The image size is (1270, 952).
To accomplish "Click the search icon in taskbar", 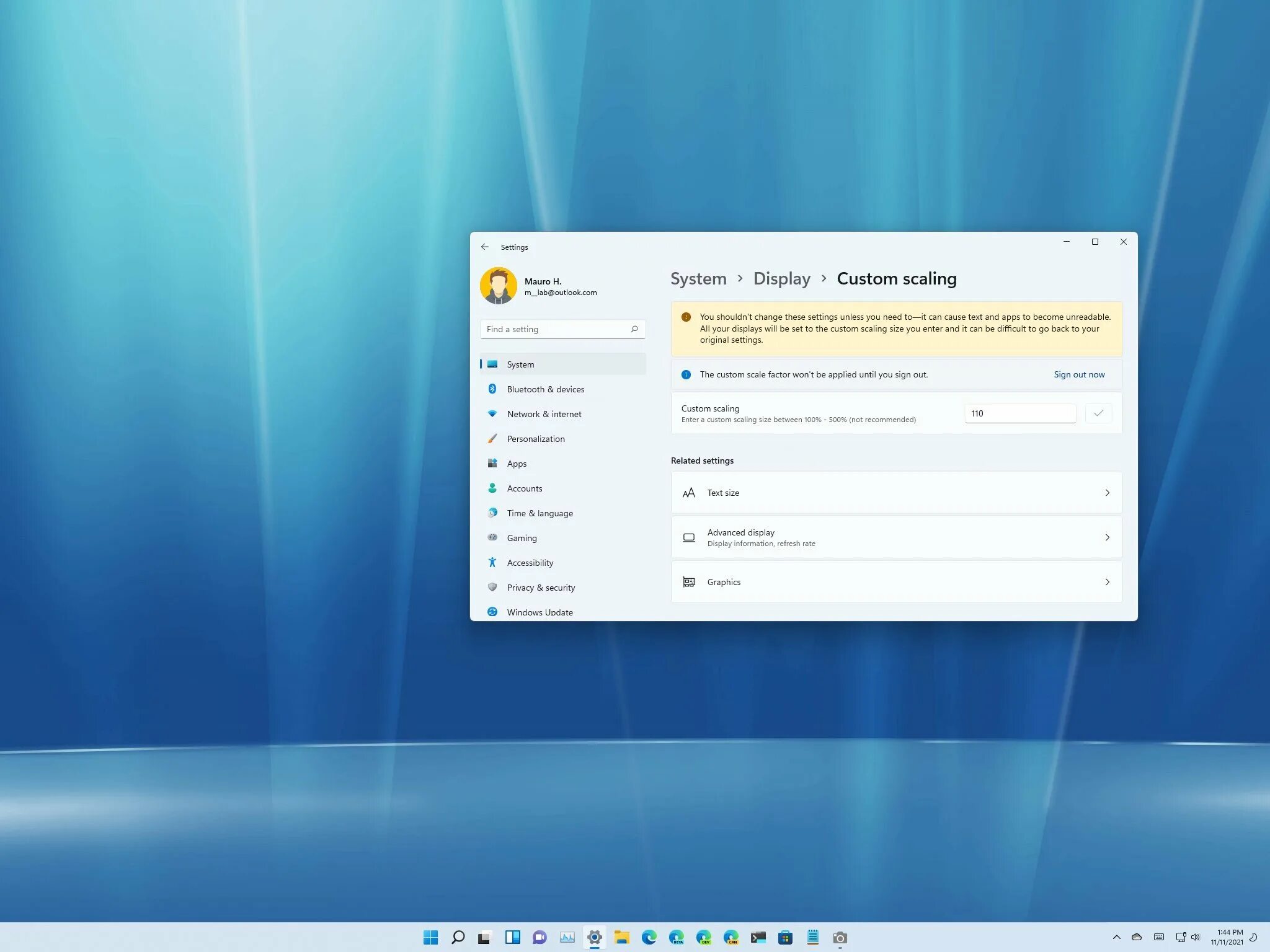I will [458, 937].
